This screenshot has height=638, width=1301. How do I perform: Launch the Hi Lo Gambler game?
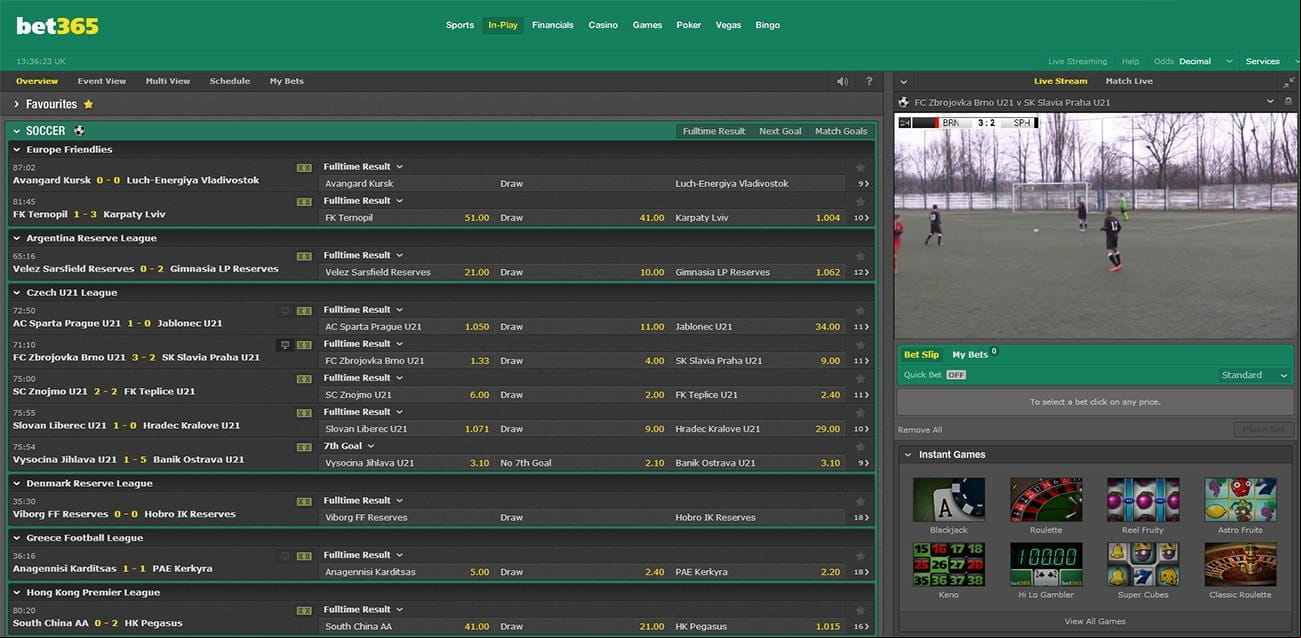(1046, 565)
